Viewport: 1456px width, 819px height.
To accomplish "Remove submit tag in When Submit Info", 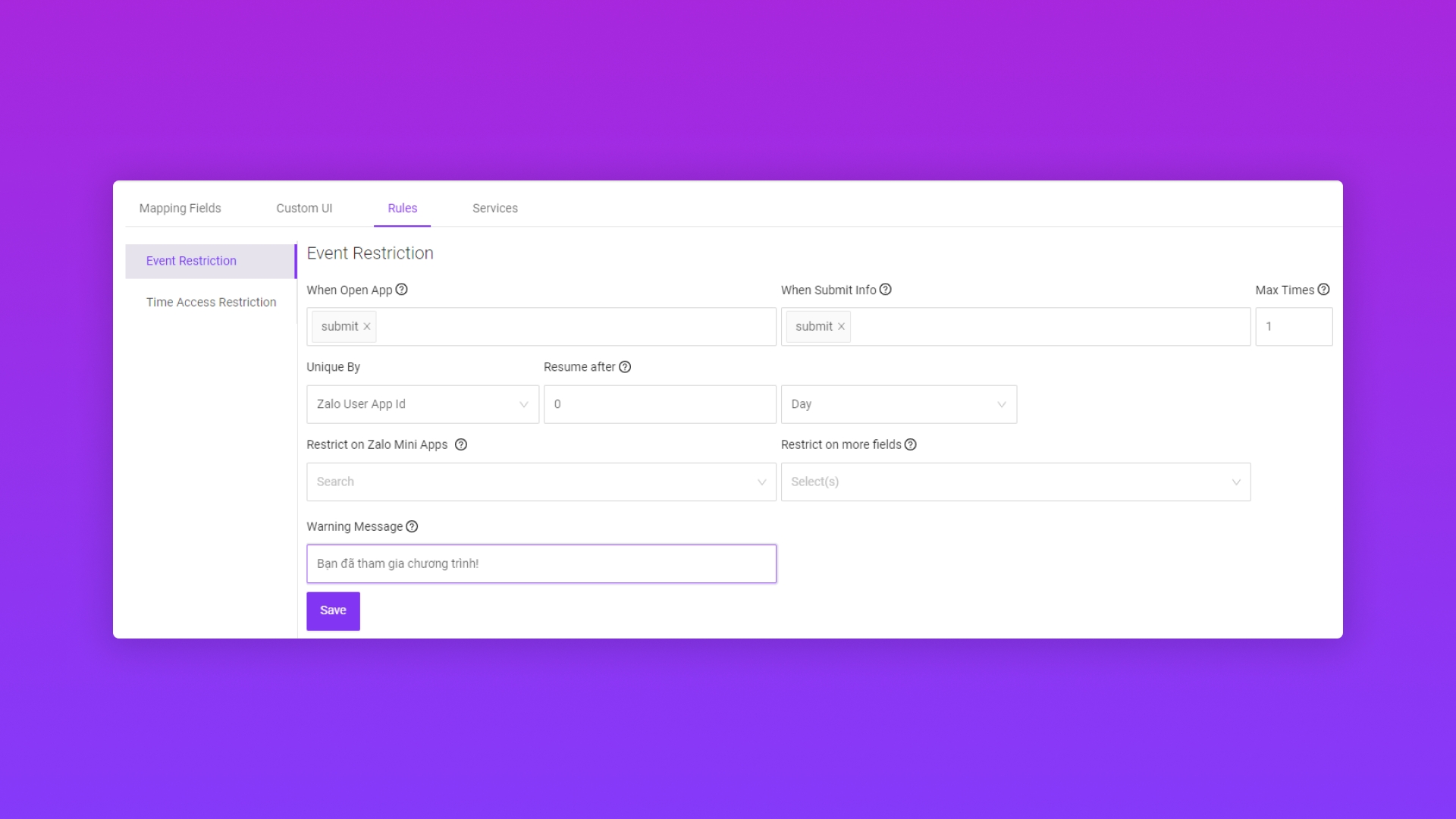I will tap(841, 327).
